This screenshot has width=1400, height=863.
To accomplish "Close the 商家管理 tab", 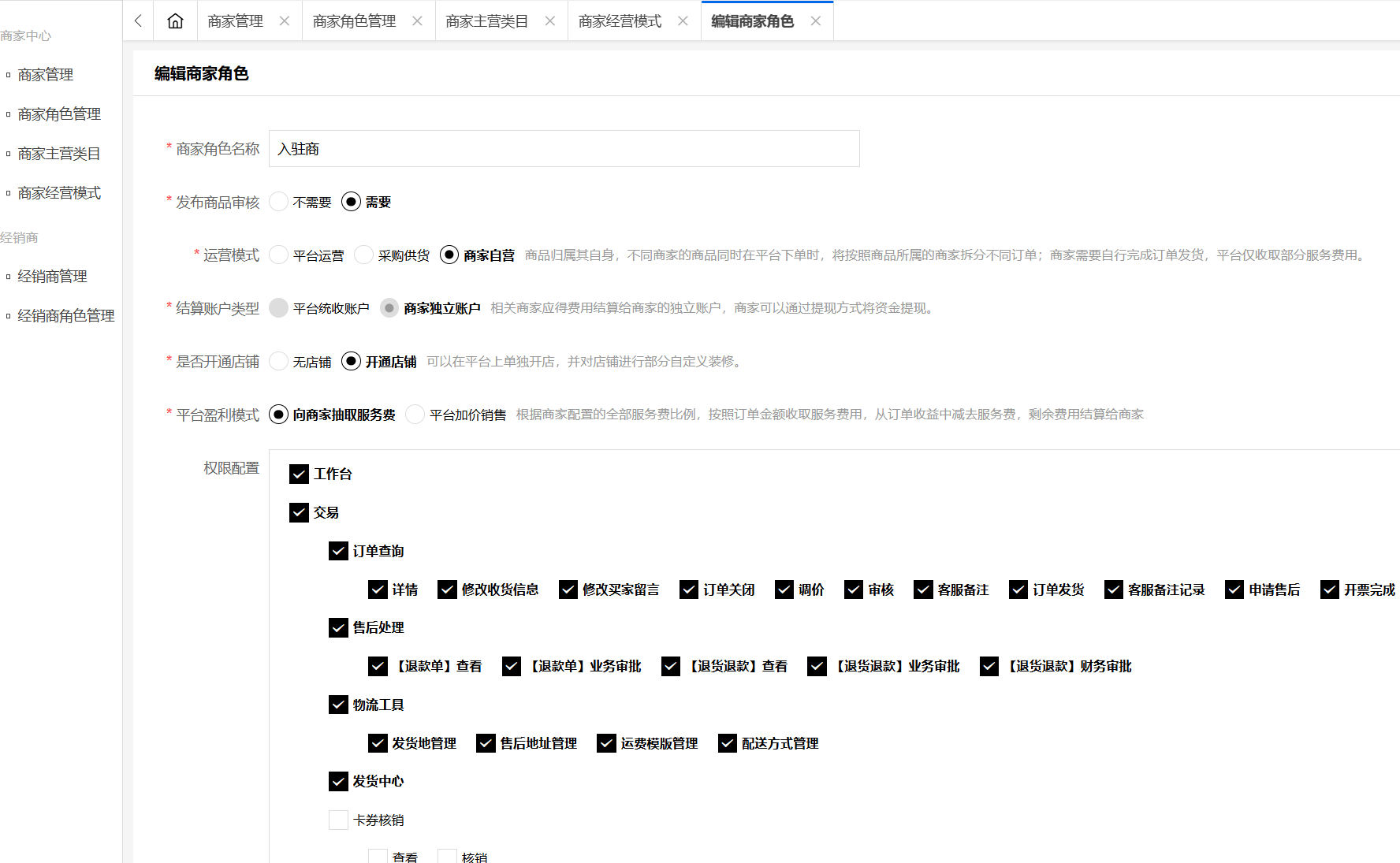I will pos(285,21).
